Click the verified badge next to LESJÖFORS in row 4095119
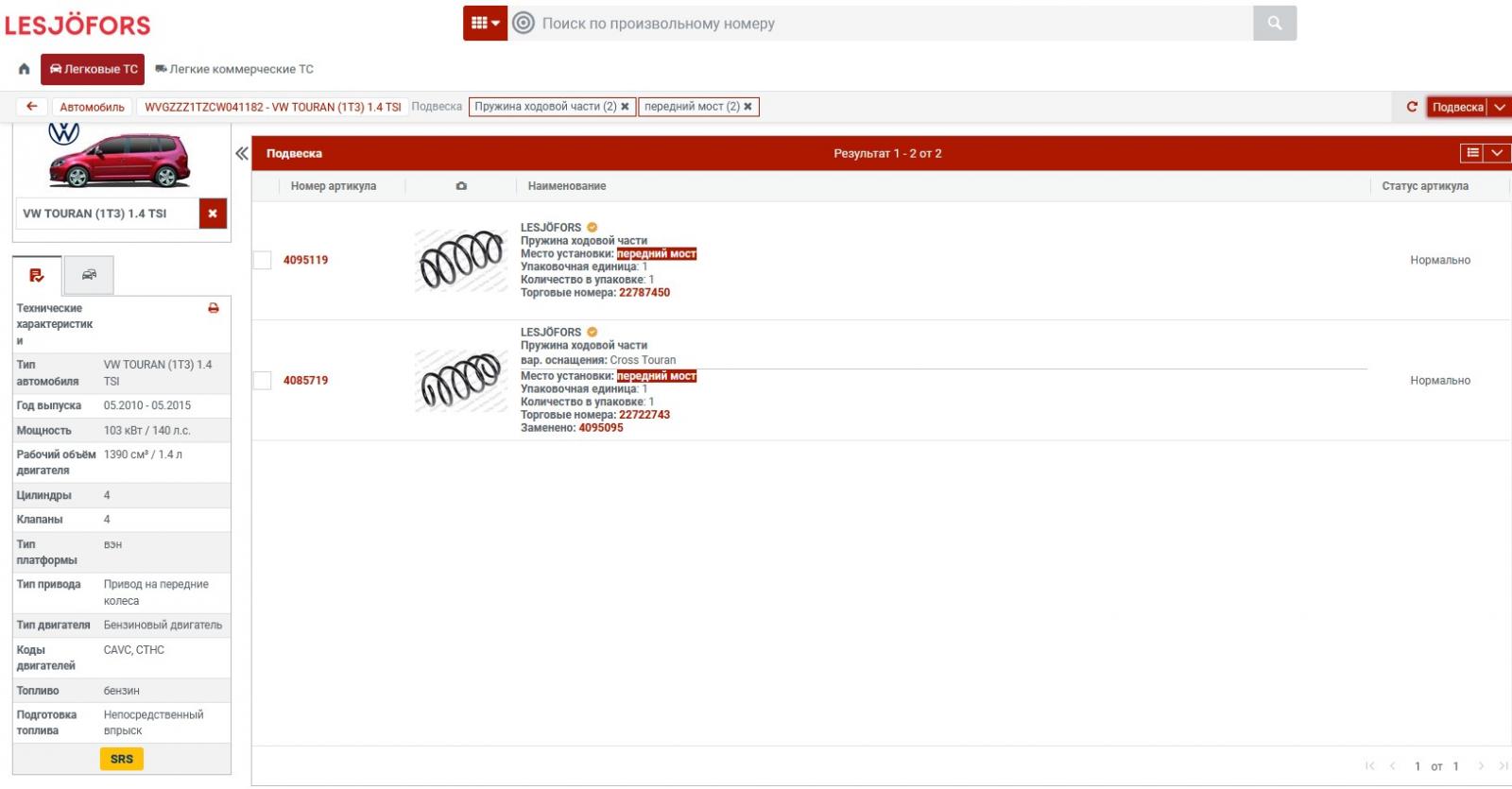The width and height of the screenshot is (1512, 789). (x=593, y=228)
